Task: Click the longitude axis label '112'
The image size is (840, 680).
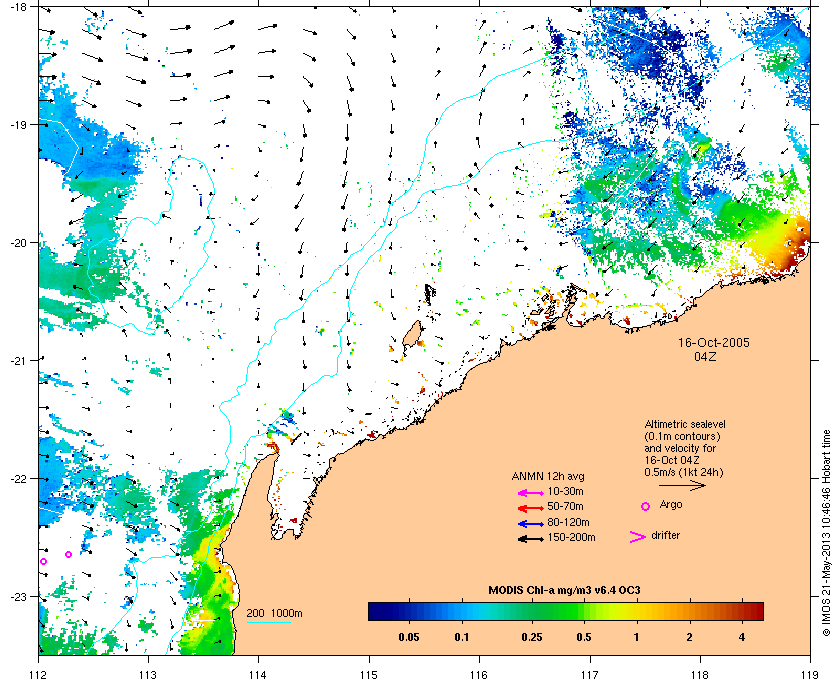Action: click(39, 675)
